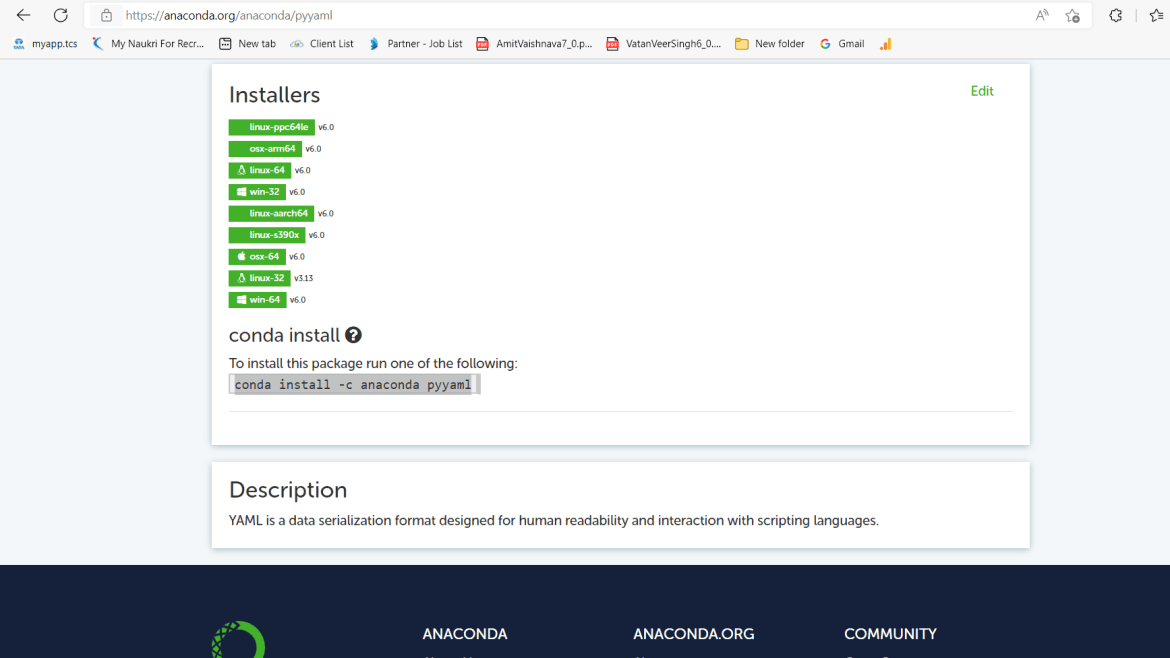Open VatanVeerSingh6_0... PDF bookmark
Viewport: 1170px width, 658px height.
pos(664,44)
